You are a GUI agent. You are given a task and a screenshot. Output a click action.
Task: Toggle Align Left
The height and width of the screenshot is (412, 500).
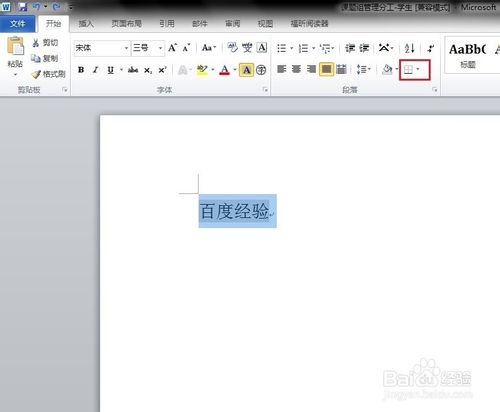282,69
